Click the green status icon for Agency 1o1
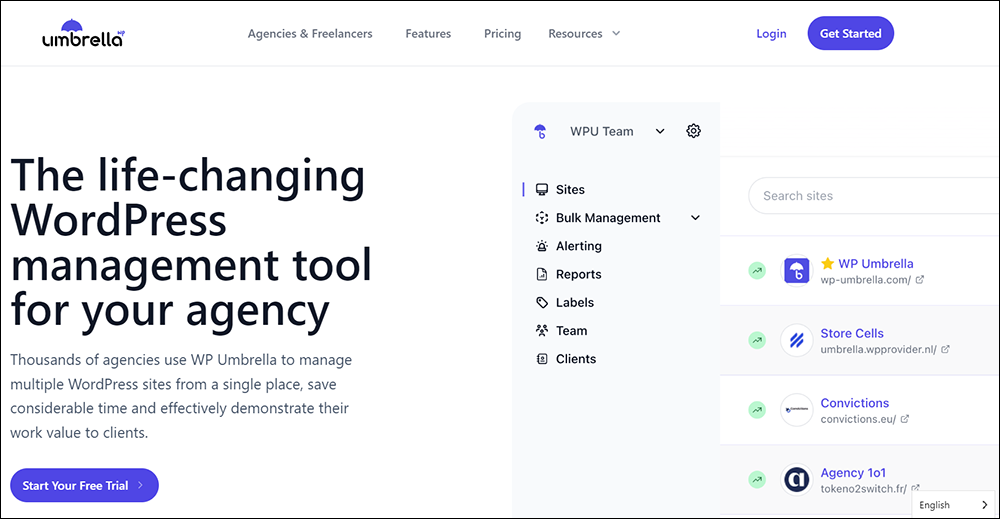This screenshot has width=1000, height=519. (757, 479)
